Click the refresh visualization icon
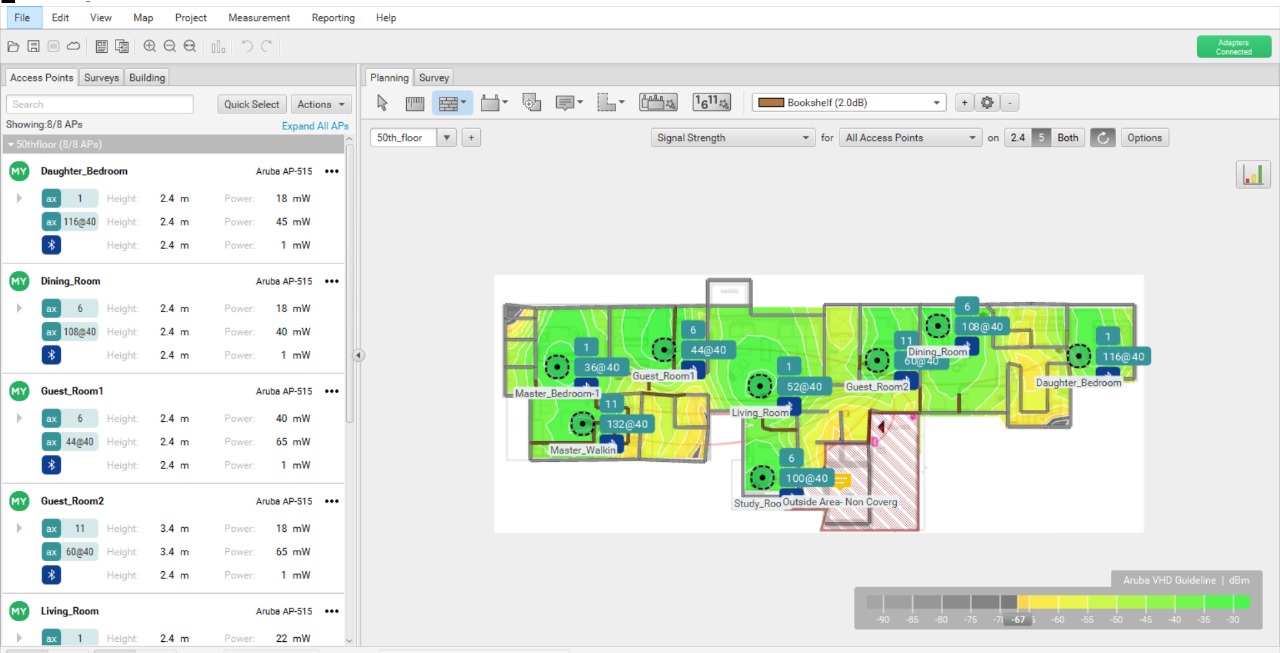 [x=1102, y=138]
